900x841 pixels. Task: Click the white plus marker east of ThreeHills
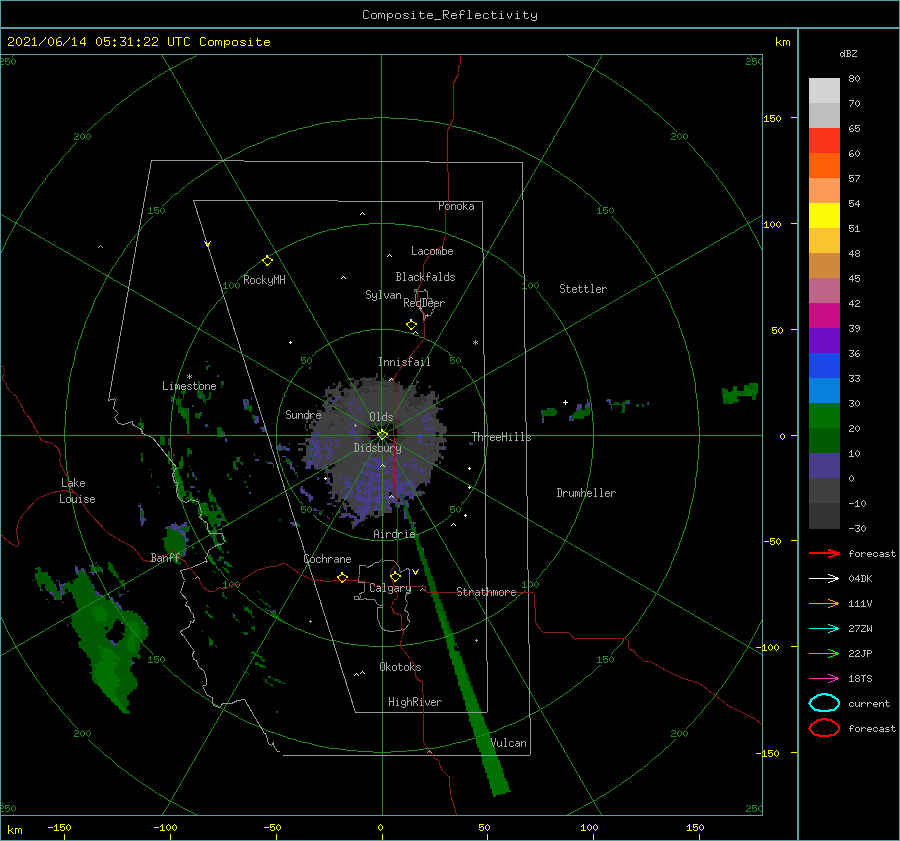click(565, 402)
